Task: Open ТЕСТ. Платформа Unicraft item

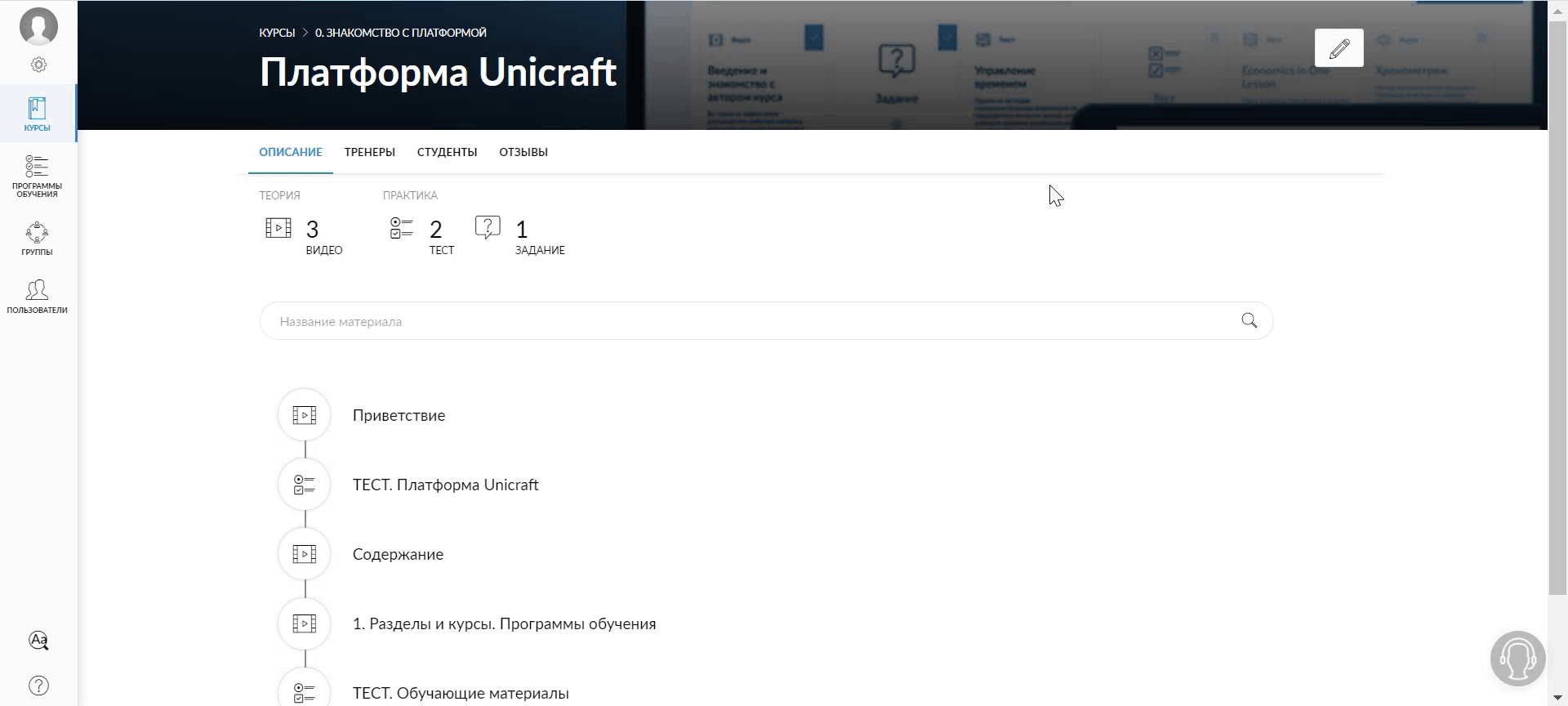Action: click(446, 485)
